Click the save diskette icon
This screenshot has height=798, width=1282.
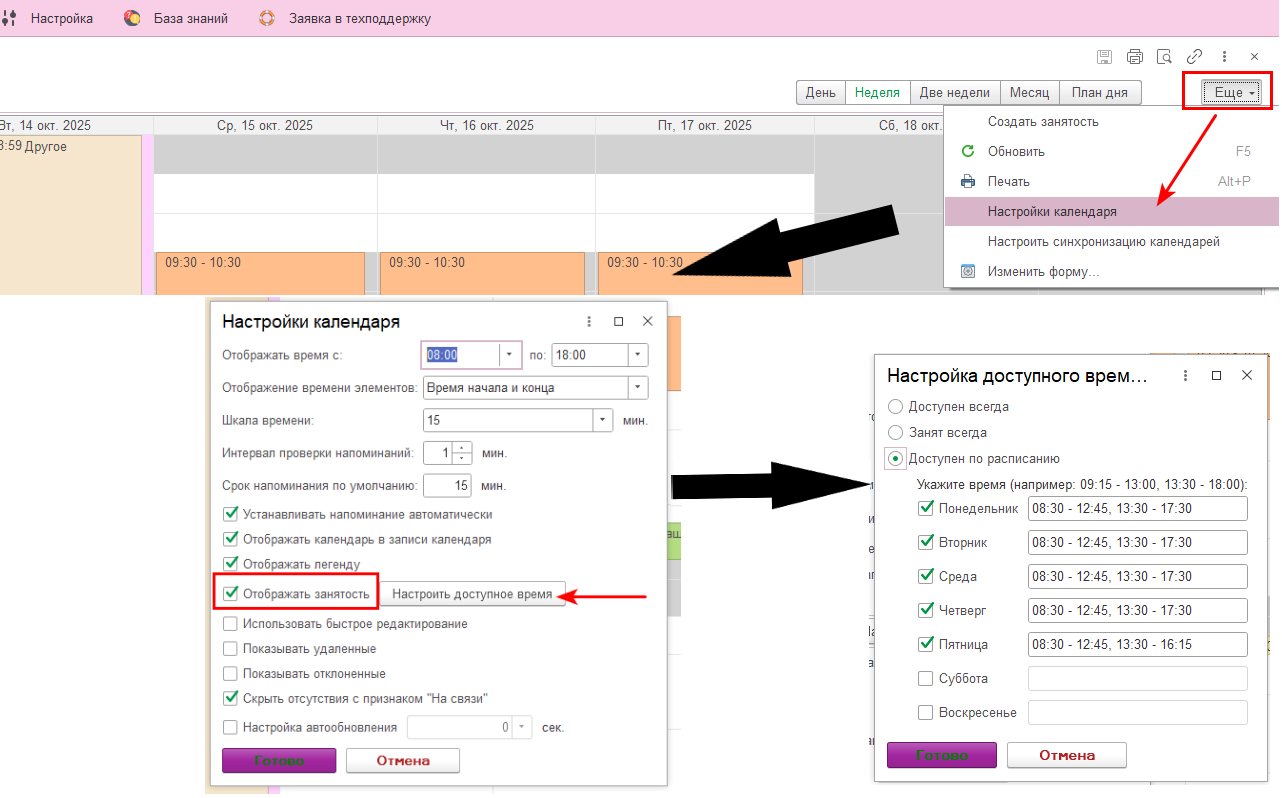tap(1105, 57)
